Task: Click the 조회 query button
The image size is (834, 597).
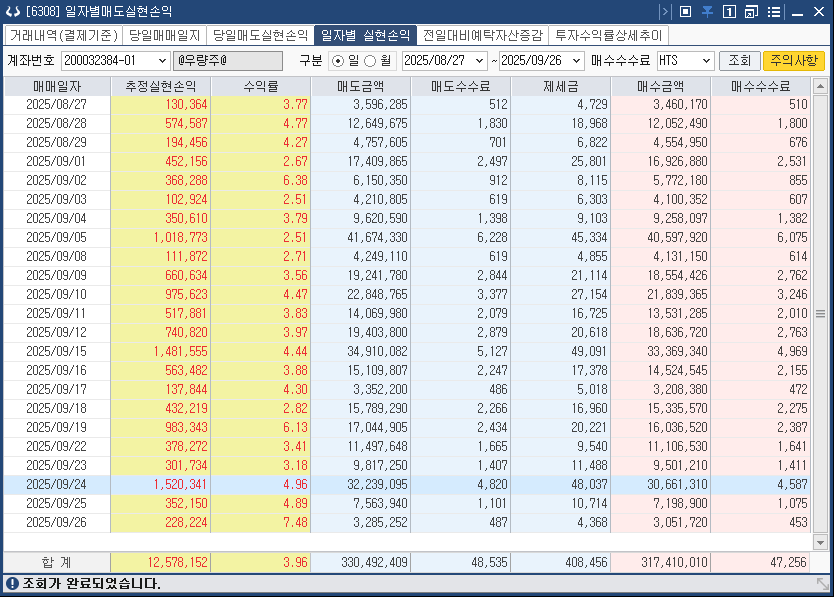Action: coord(740,60)
